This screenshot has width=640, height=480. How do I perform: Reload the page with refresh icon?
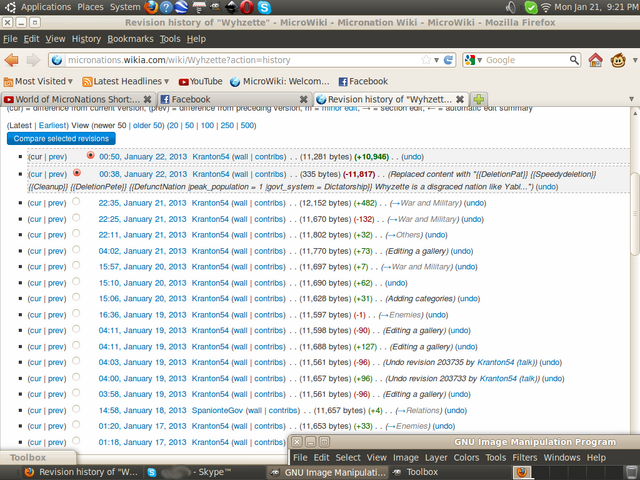[448, 60]
